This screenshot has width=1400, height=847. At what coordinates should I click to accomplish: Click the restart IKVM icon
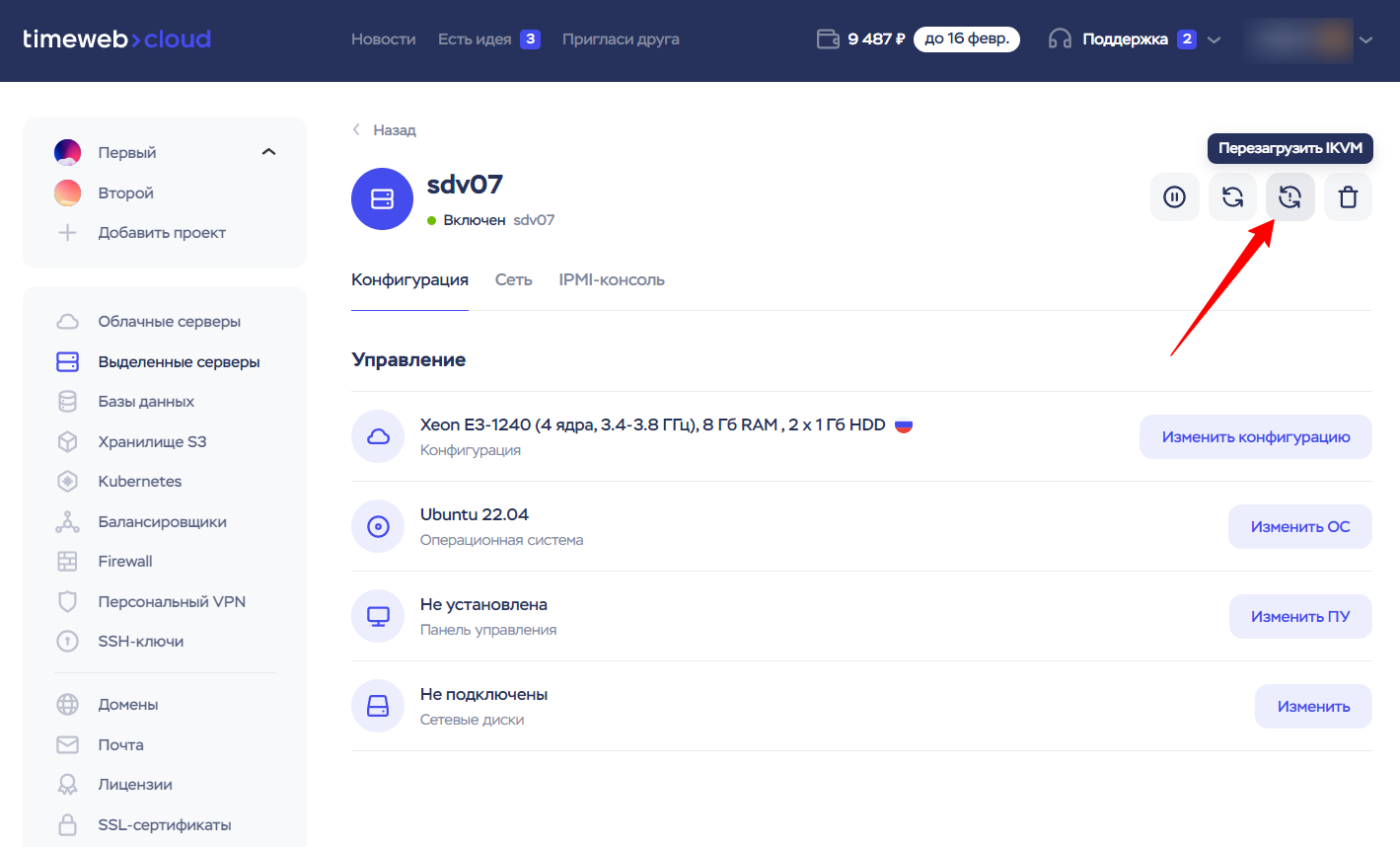click(x=1289, y=197)
